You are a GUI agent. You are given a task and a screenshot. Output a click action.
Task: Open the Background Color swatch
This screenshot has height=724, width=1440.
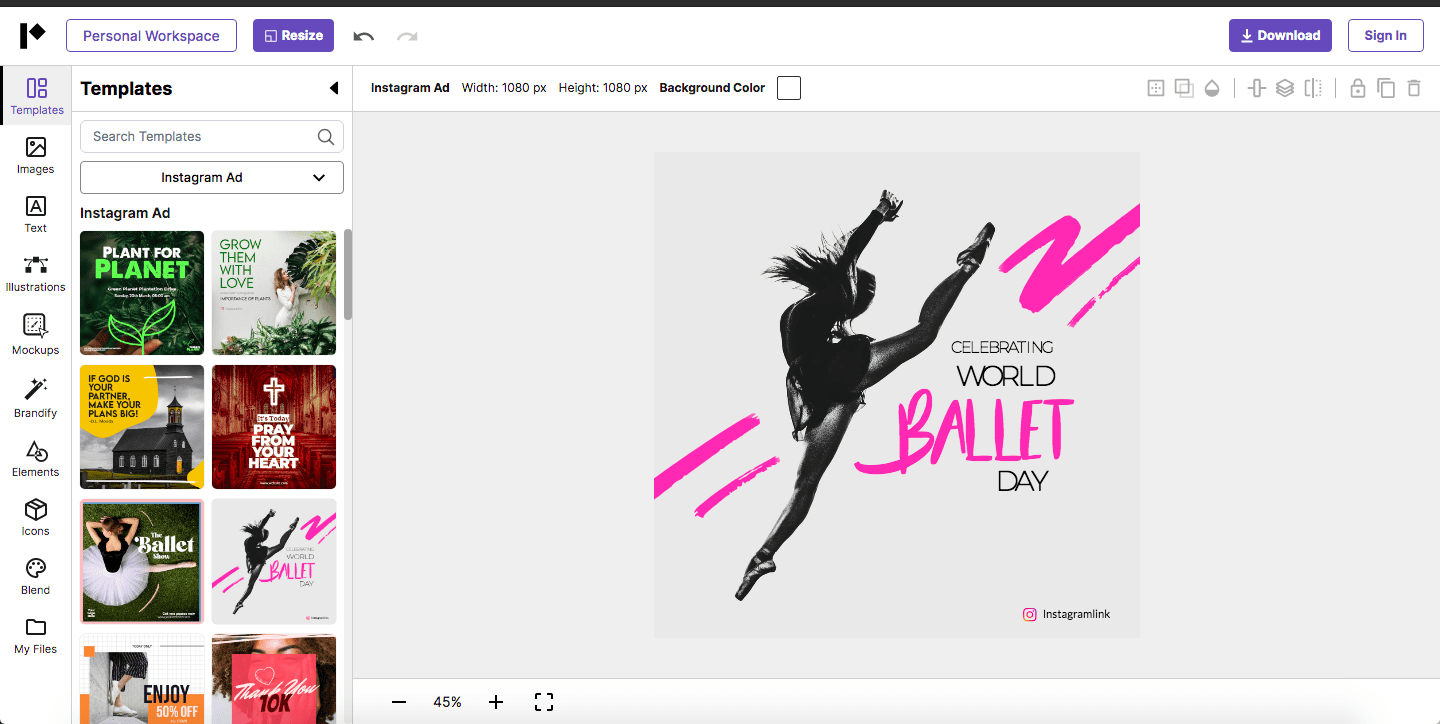click(789, 88)
